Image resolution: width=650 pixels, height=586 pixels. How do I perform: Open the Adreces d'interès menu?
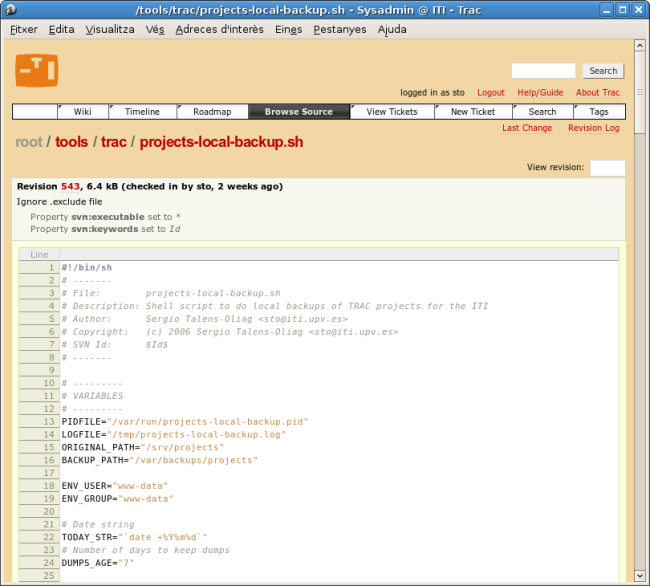click(219, 29)
